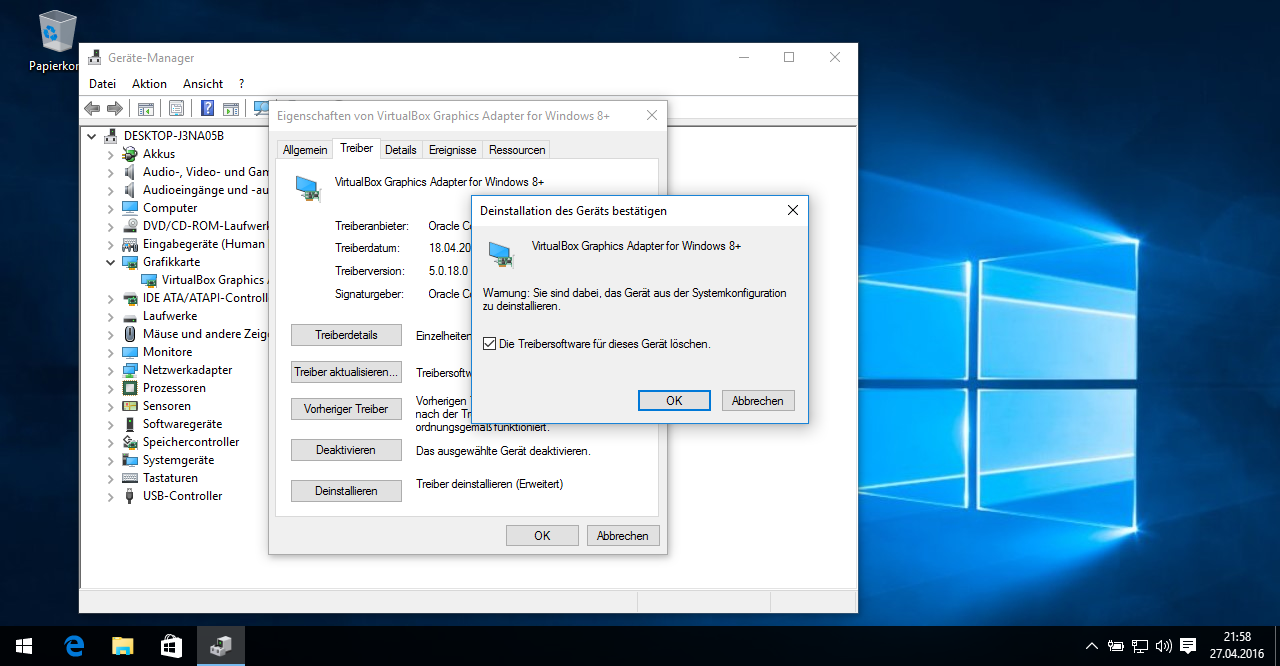This screenshot has height=666, width=1280.
Task: Expand the Akkus tree node
Action: 111,155
